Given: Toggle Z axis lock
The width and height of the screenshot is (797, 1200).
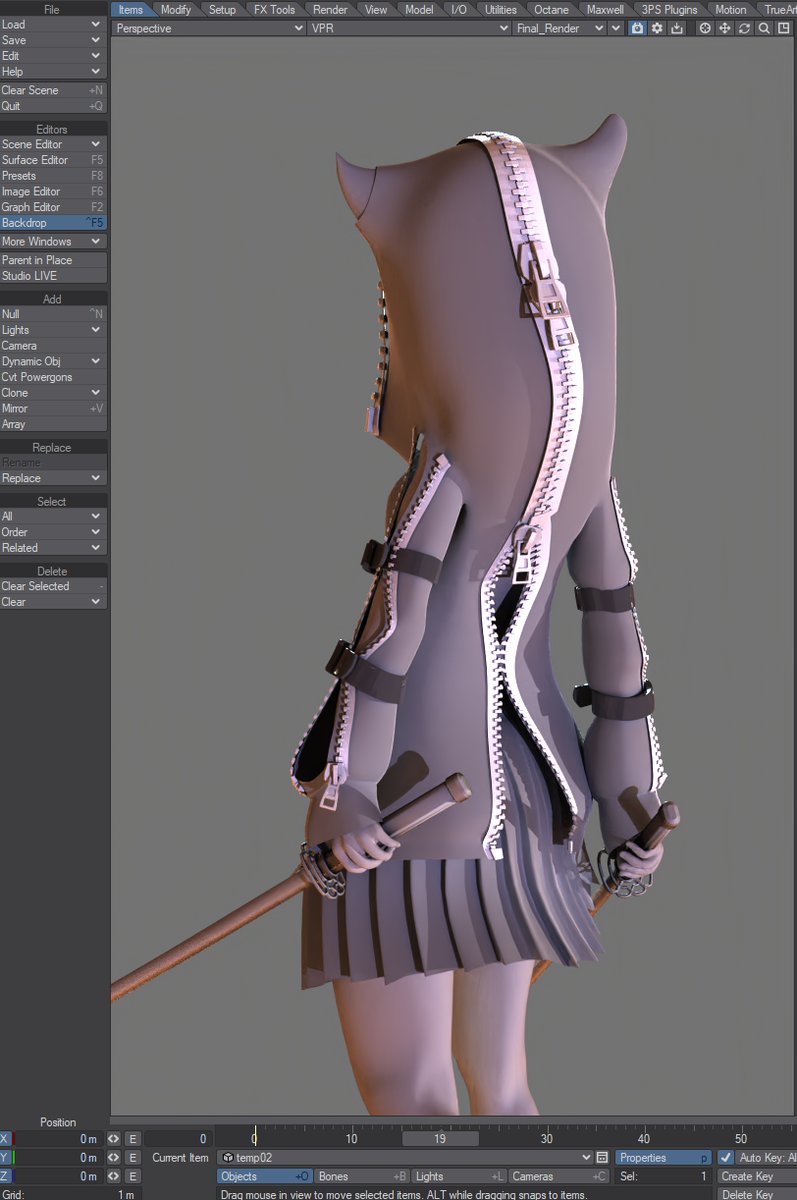Looking at the screenshot, I should (x=7, y=1176).
